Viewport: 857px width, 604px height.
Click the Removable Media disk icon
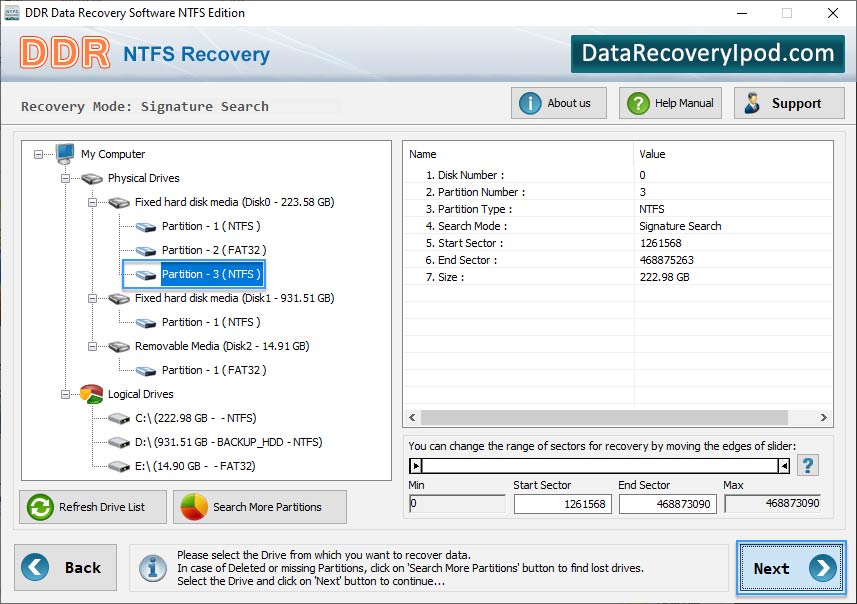click(x=119, y=347)
